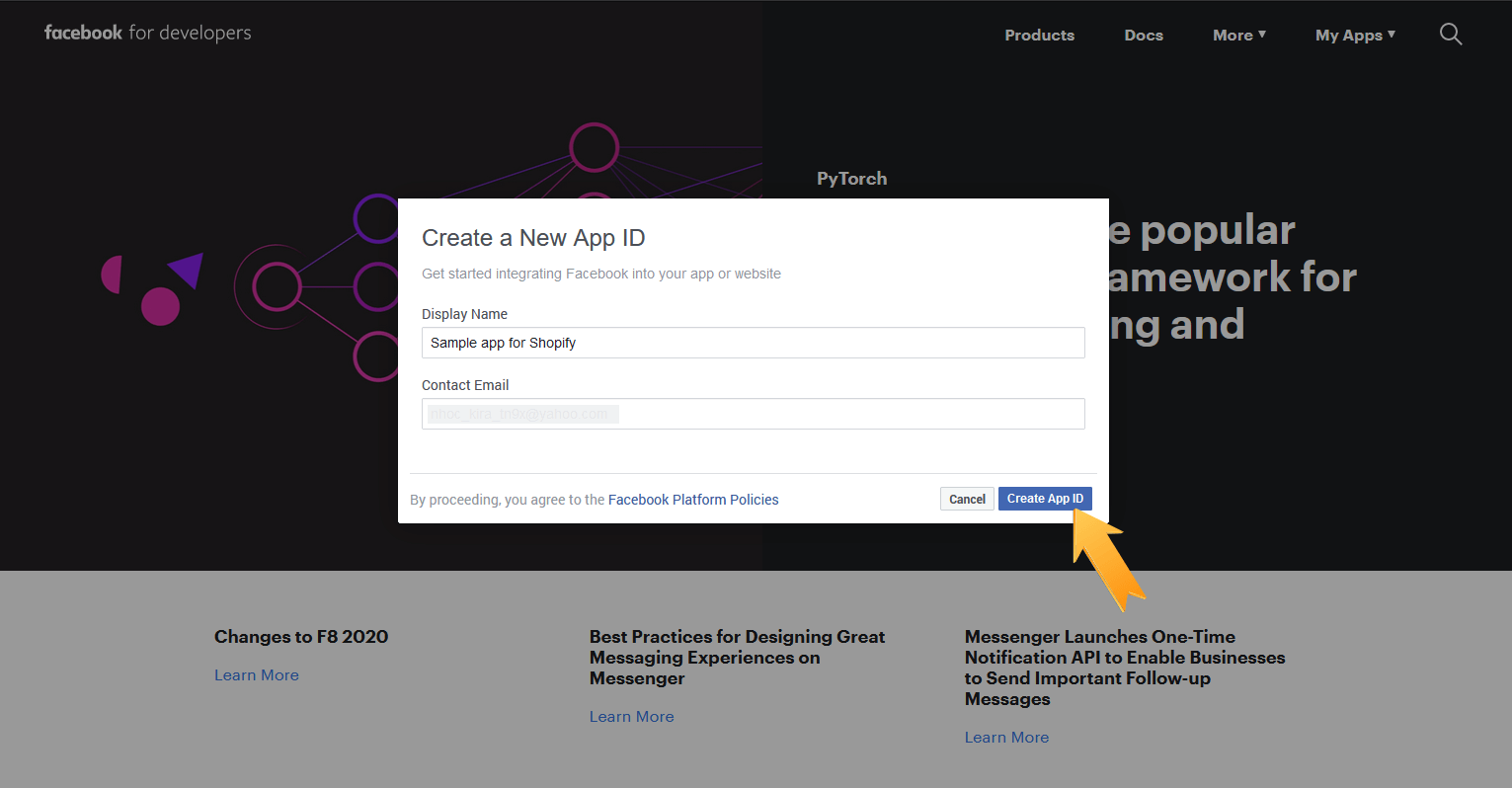Screen dimensions: 1512x788
Task: Open the Changes to F8 2020 headline
Action: (x=301, y=637)
